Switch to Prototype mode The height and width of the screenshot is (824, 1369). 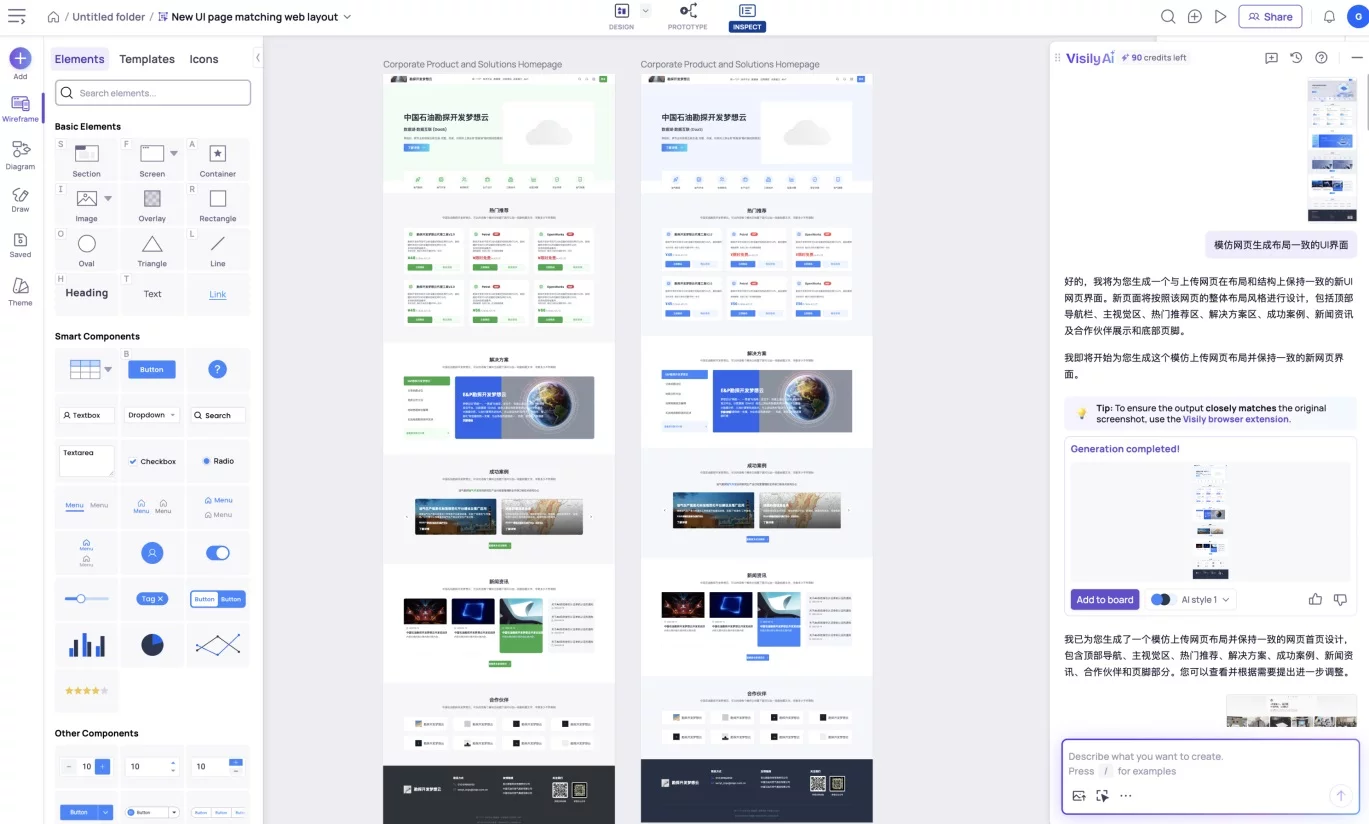687,16
